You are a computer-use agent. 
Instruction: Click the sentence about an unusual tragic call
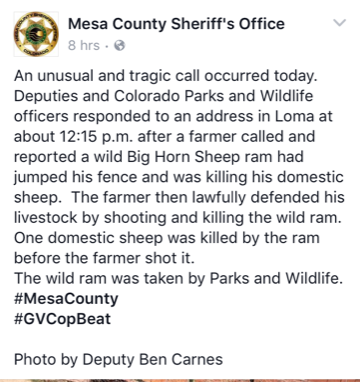click(x=166, y=76)
